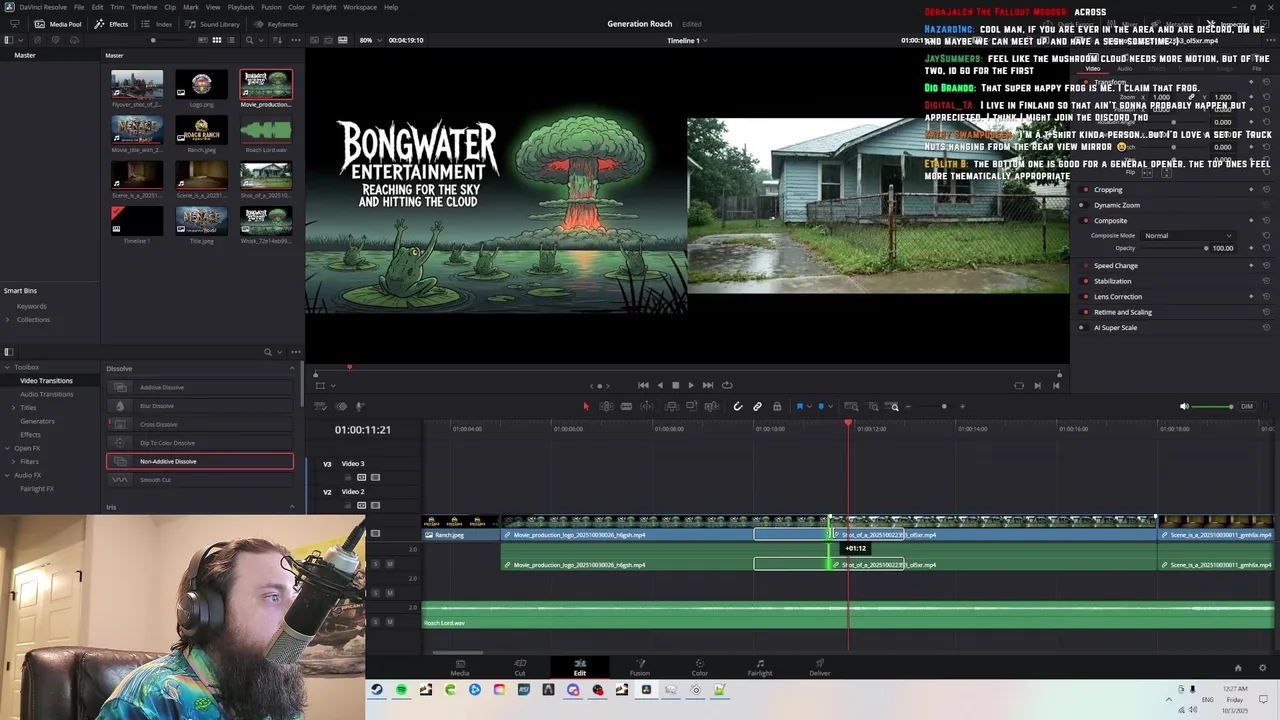Toggle the Media Pool panel button
Screen dimensions: 1280x720
click(58, 24)
